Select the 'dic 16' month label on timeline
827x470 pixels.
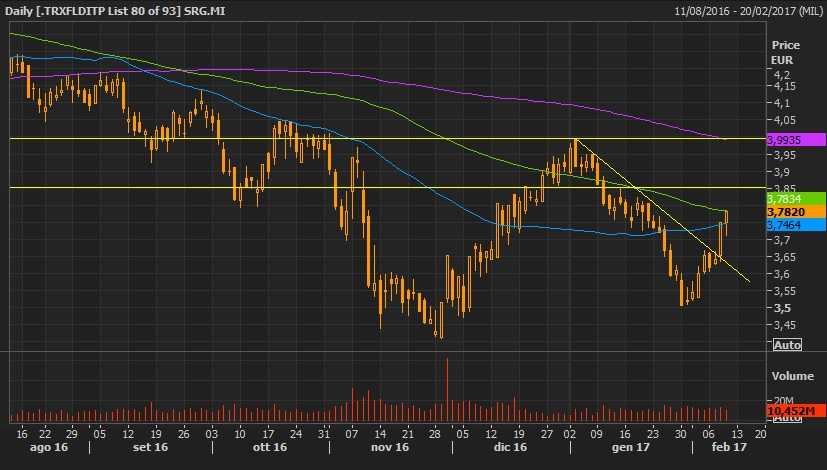pyautogui.click(x=508, y=449)
